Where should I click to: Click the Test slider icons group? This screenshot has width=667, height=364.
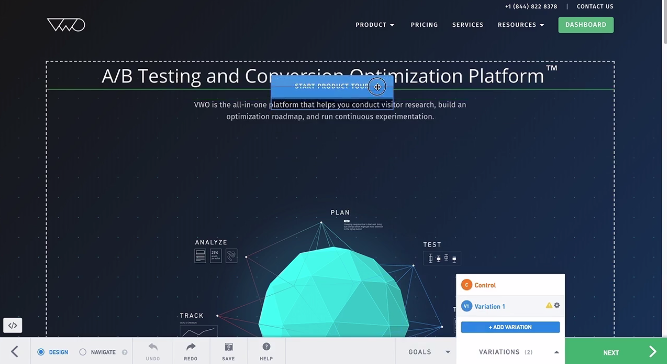(x=442, y=258)
